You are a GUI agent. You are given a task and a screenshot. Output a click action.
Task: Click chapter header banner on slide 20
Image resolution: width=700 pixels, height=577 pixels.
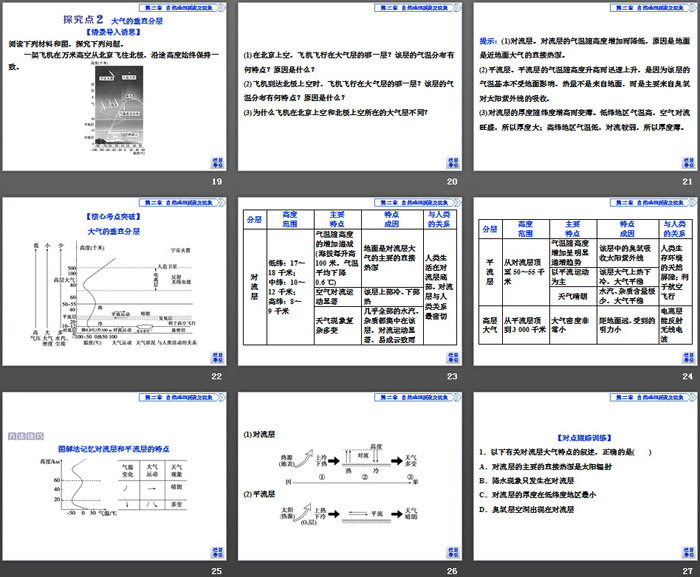pos(418,8)
